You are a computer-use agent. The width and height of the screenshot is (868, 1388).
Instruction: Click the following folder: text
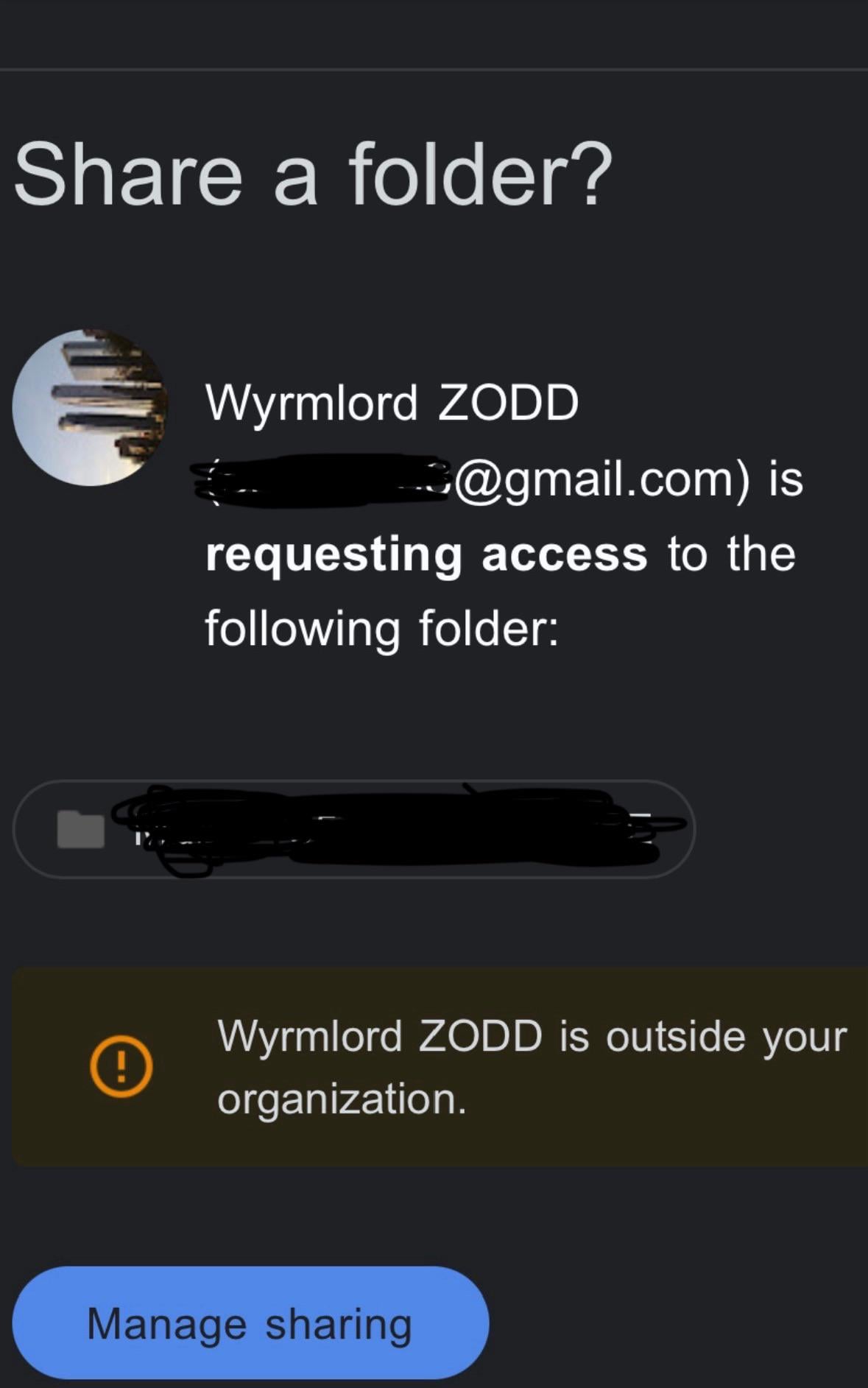(382, 629)
